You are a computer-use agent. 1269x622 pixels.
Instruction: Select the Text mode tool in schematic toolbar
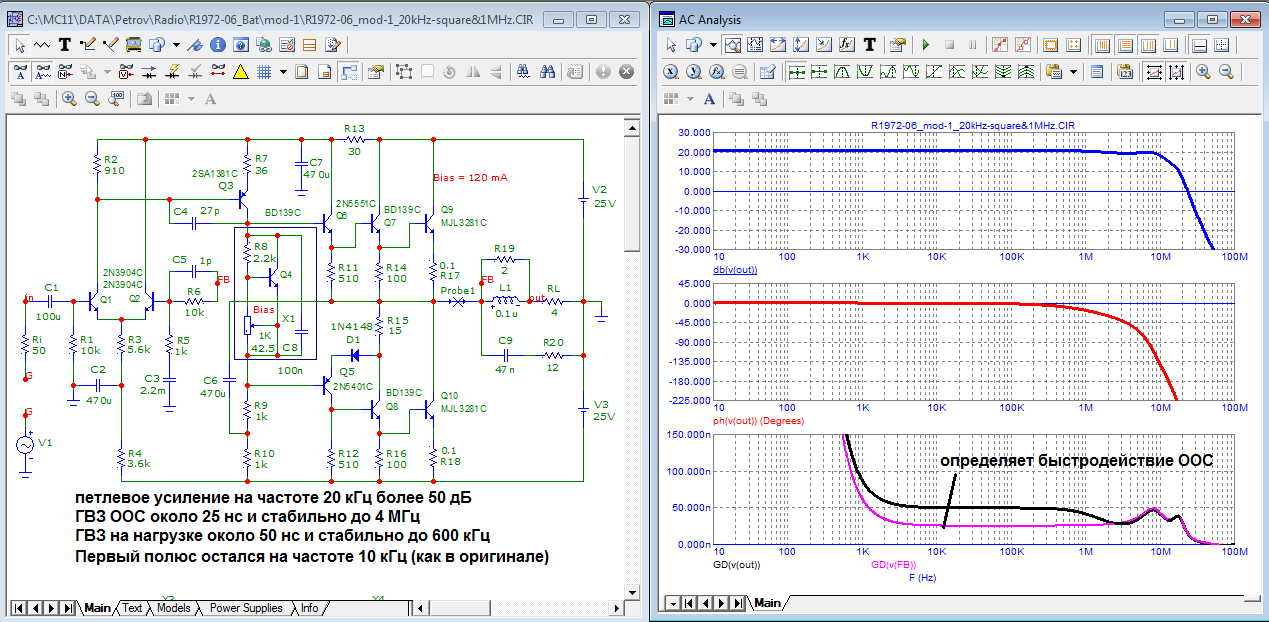click(x=64, y=45)
